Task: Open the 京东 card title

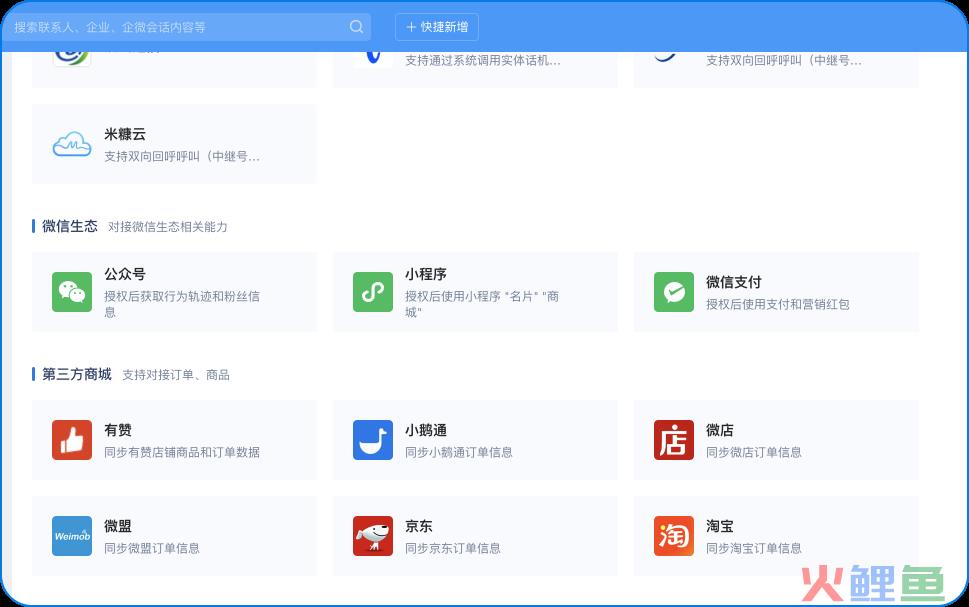Action: (419, 526)
